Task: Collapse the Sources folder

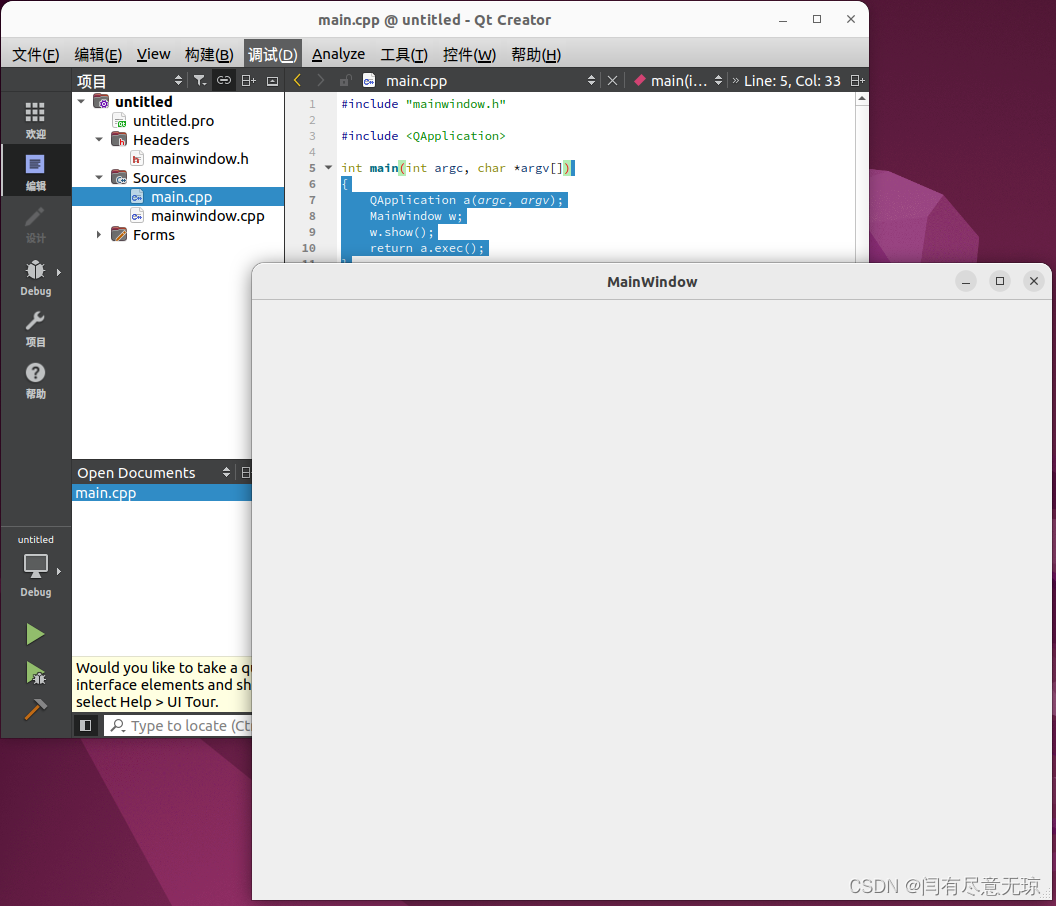Action: click(x=99, y=178)
